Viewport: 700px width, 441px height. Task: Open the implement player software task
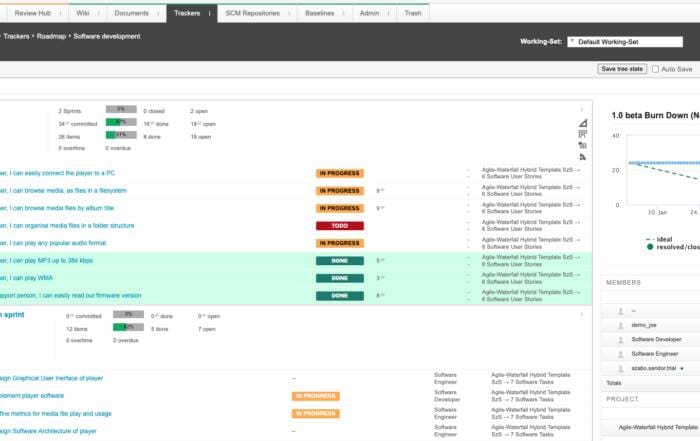click(x=32, y=396)
